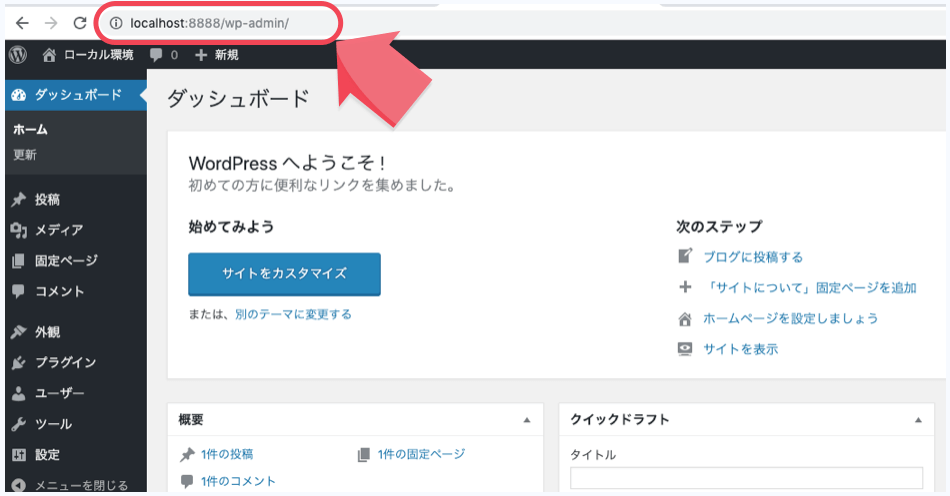Open the 1件のコメント link
Image resolution: width=950 pixels, height=496 pixels.
238,481
